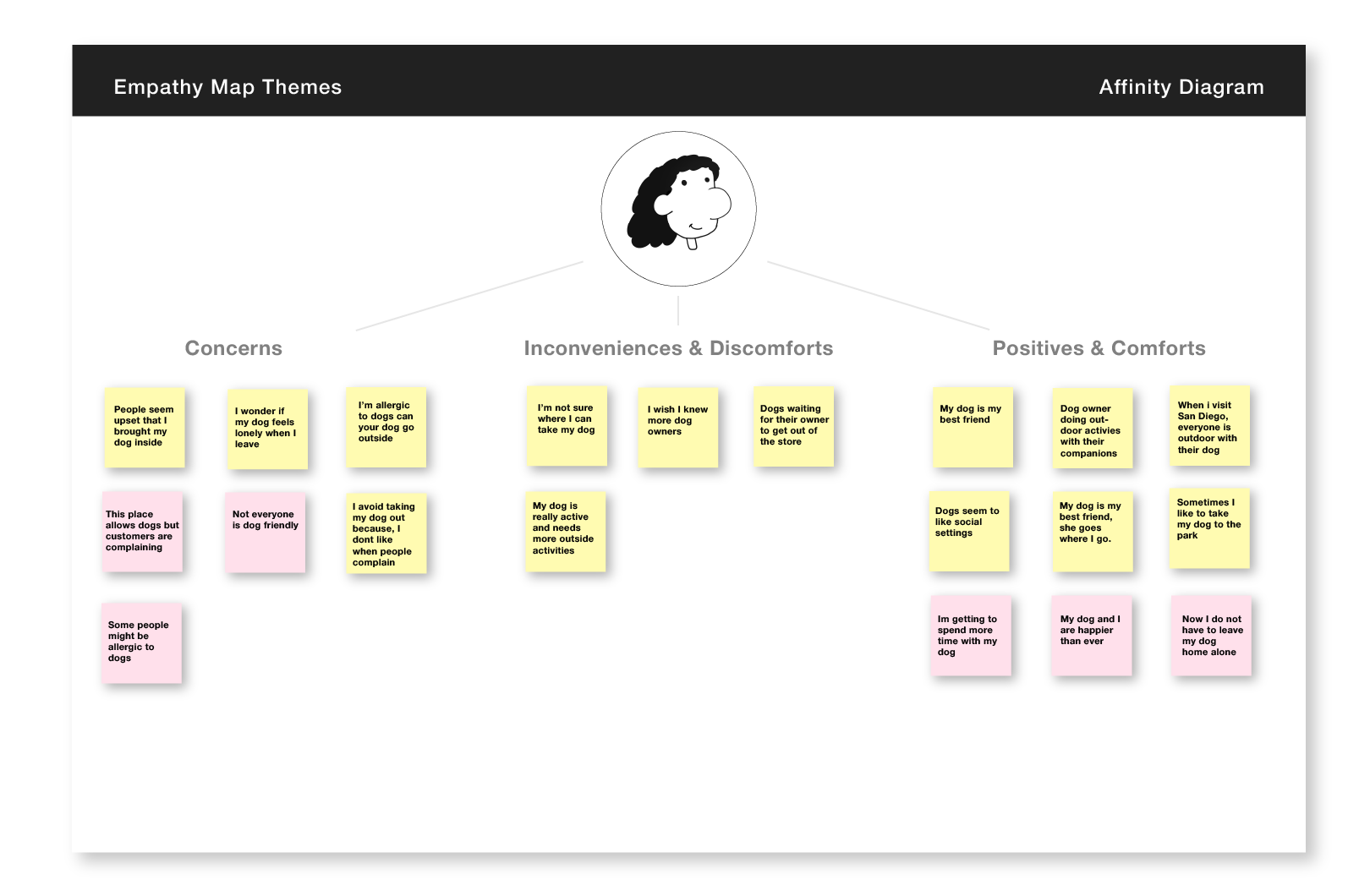Select note 'Dog owner doing outdoor activies'
The height and width of the screenshot is (896, 1370).
coord(1093,429)
